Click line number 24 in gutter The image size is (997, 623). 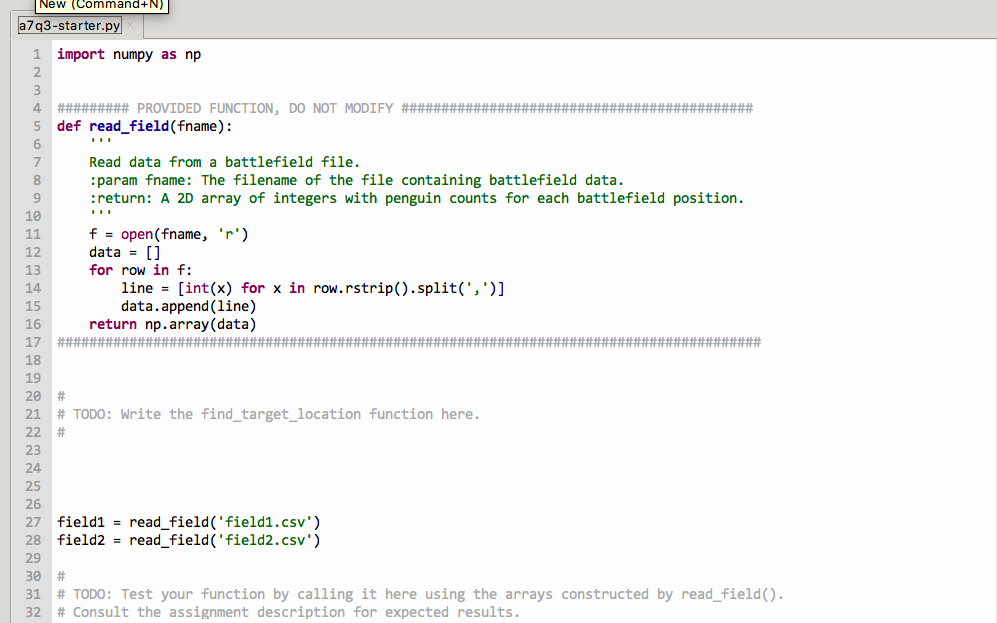33,468
